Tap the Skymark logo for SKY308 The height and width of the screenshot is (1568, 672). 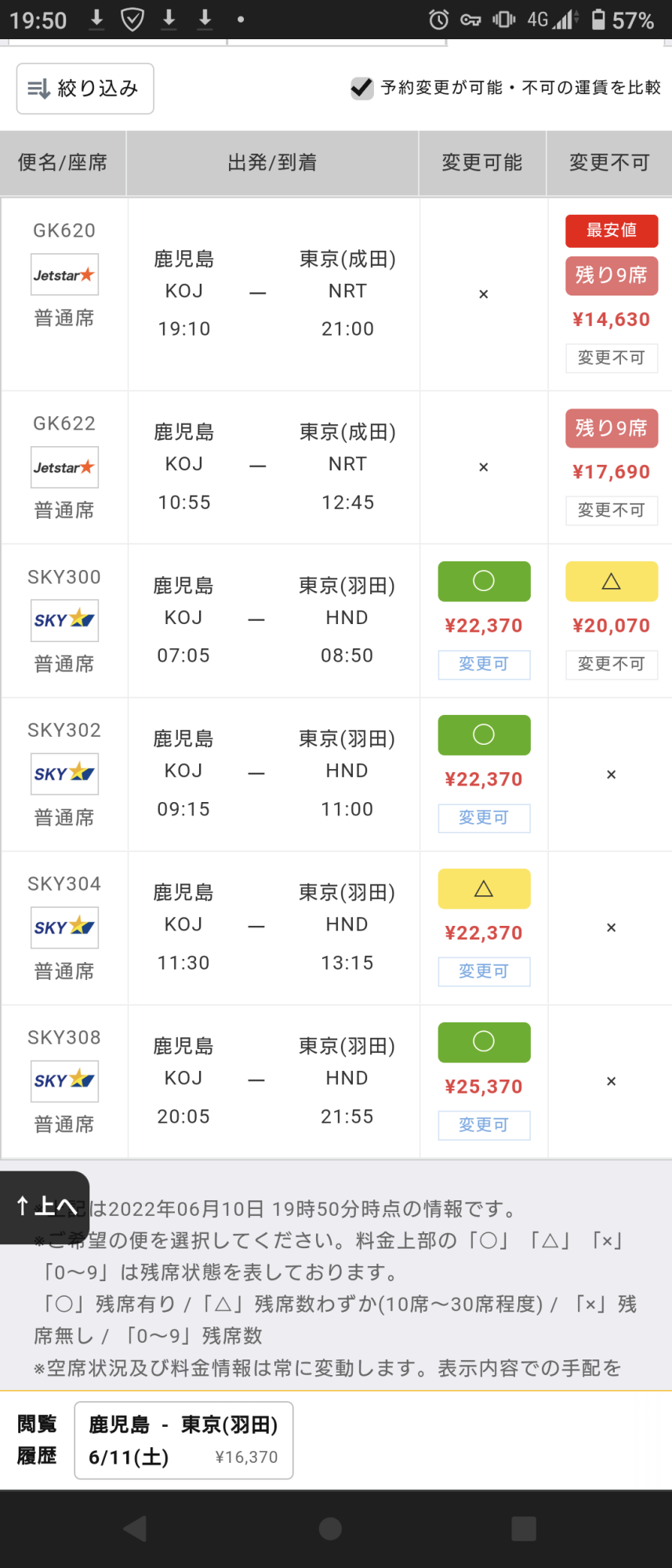(64, 1080)
